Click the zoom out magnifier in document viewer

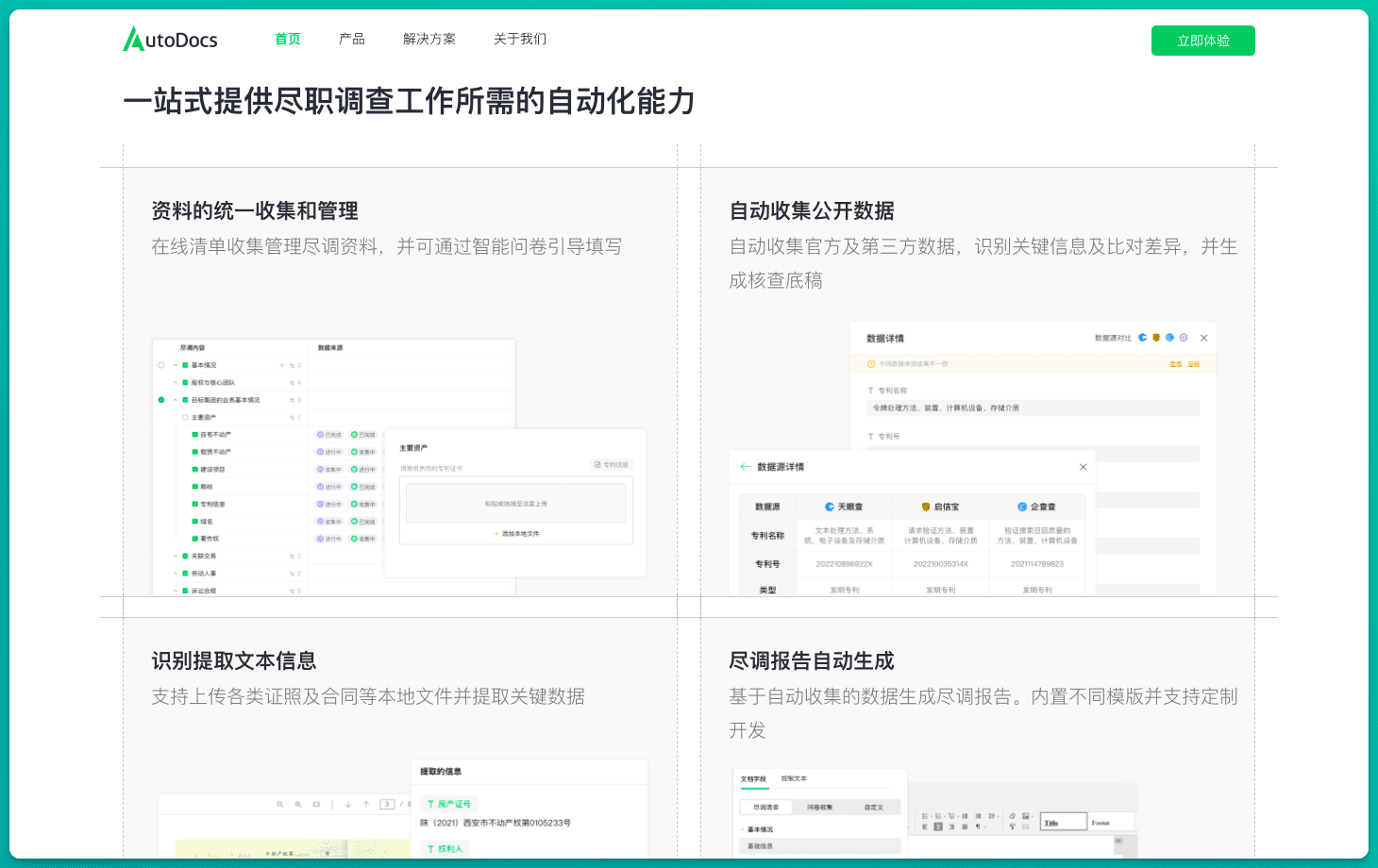pyautogui.click(x=280, y=804)
